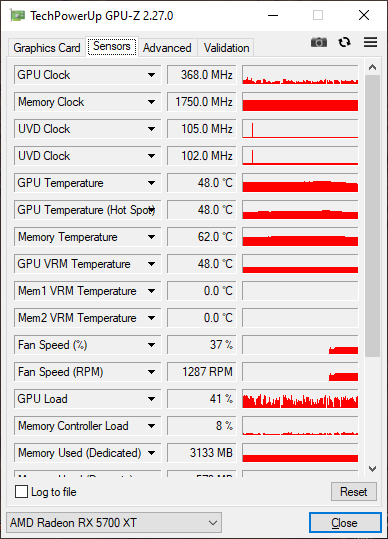Click the scrollbar down arrow
Viewport: 388px width, 539px height.
[372, 469]
